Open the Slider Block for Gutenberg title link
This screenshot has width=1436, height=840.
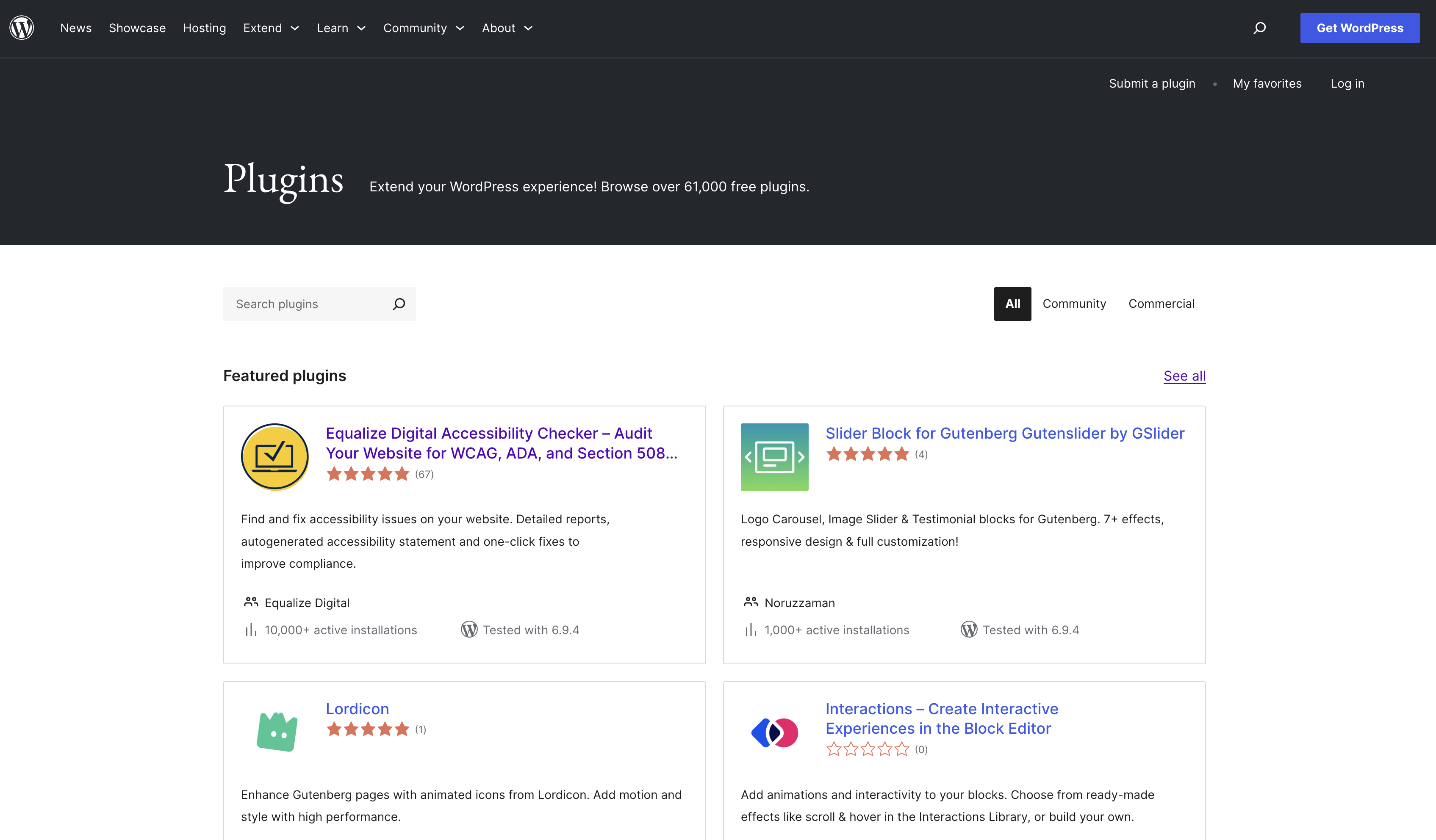coord(1005,434)
